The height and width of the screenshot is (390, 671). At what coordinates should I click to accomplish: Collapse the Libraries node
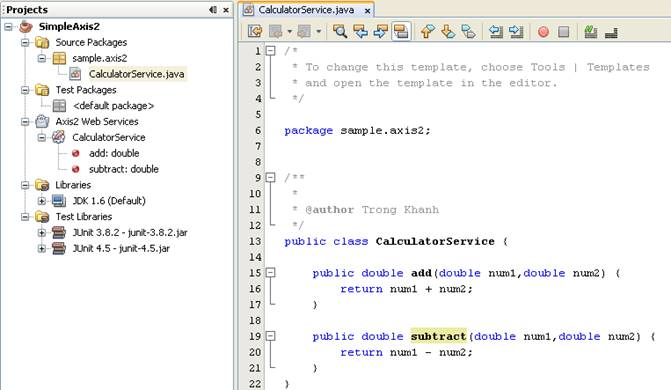point(25,185)
